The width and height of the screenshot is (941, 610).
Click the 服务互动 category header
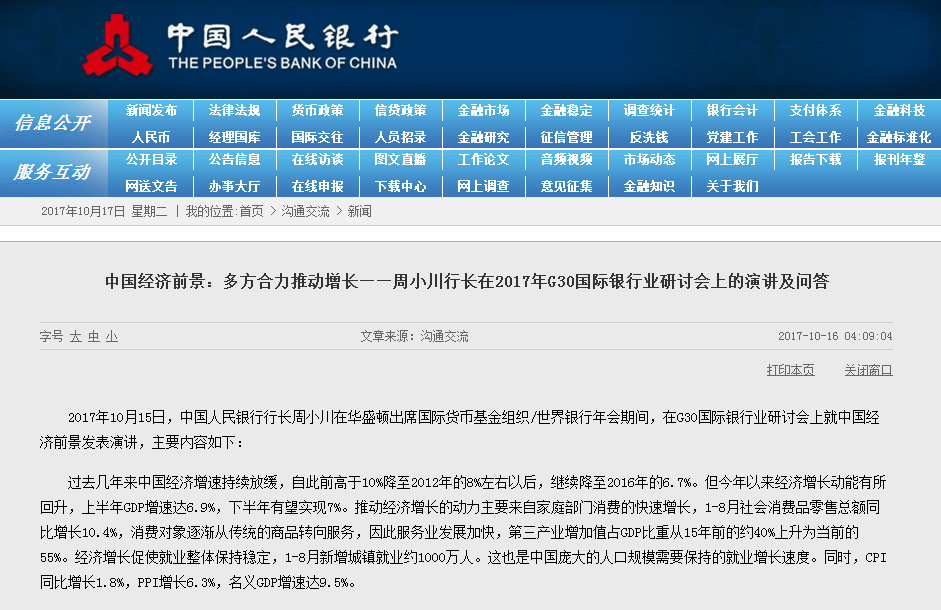pos(53,173)
